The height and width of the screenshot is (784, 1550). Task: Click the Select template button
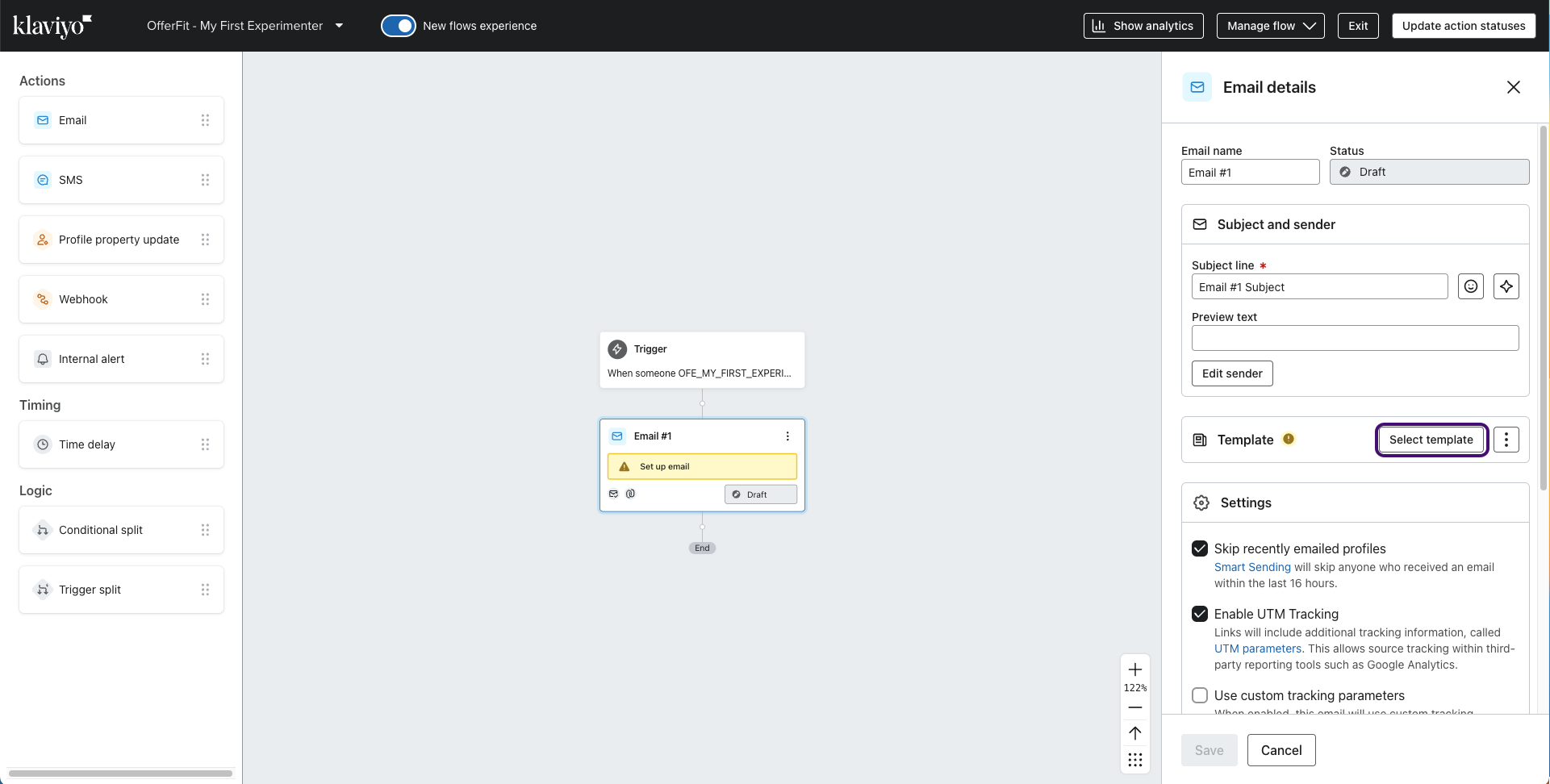(x=1431, y=440)
